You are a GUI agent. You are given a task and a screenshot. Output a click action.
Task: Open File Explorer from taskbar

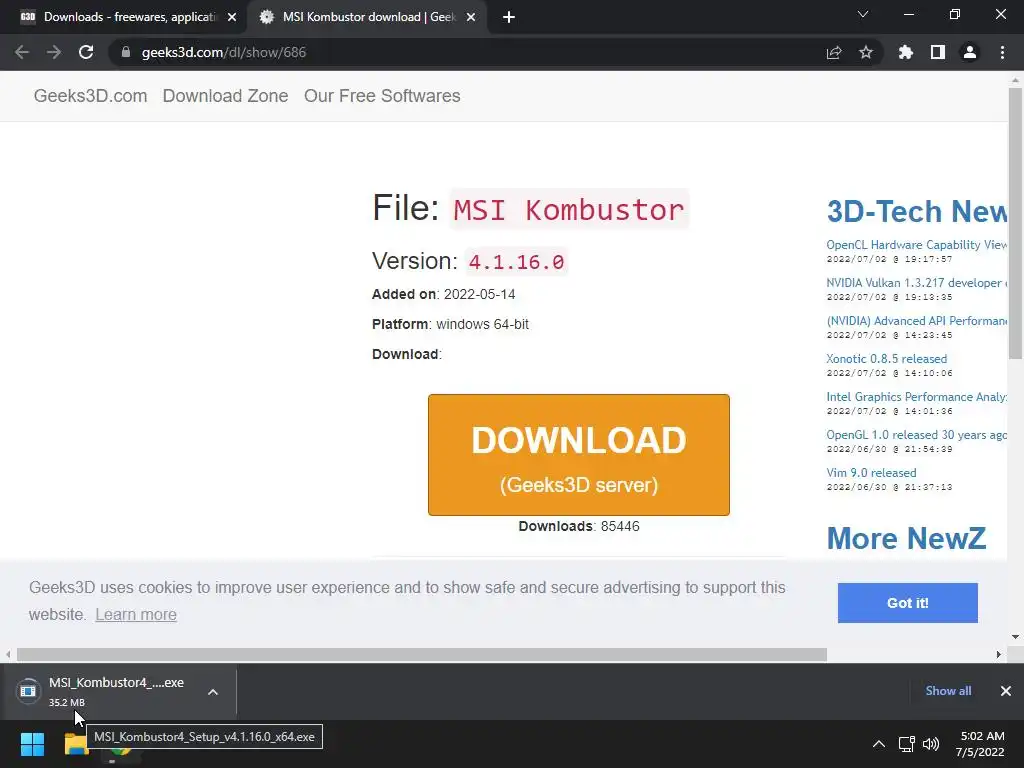[76, 744]
